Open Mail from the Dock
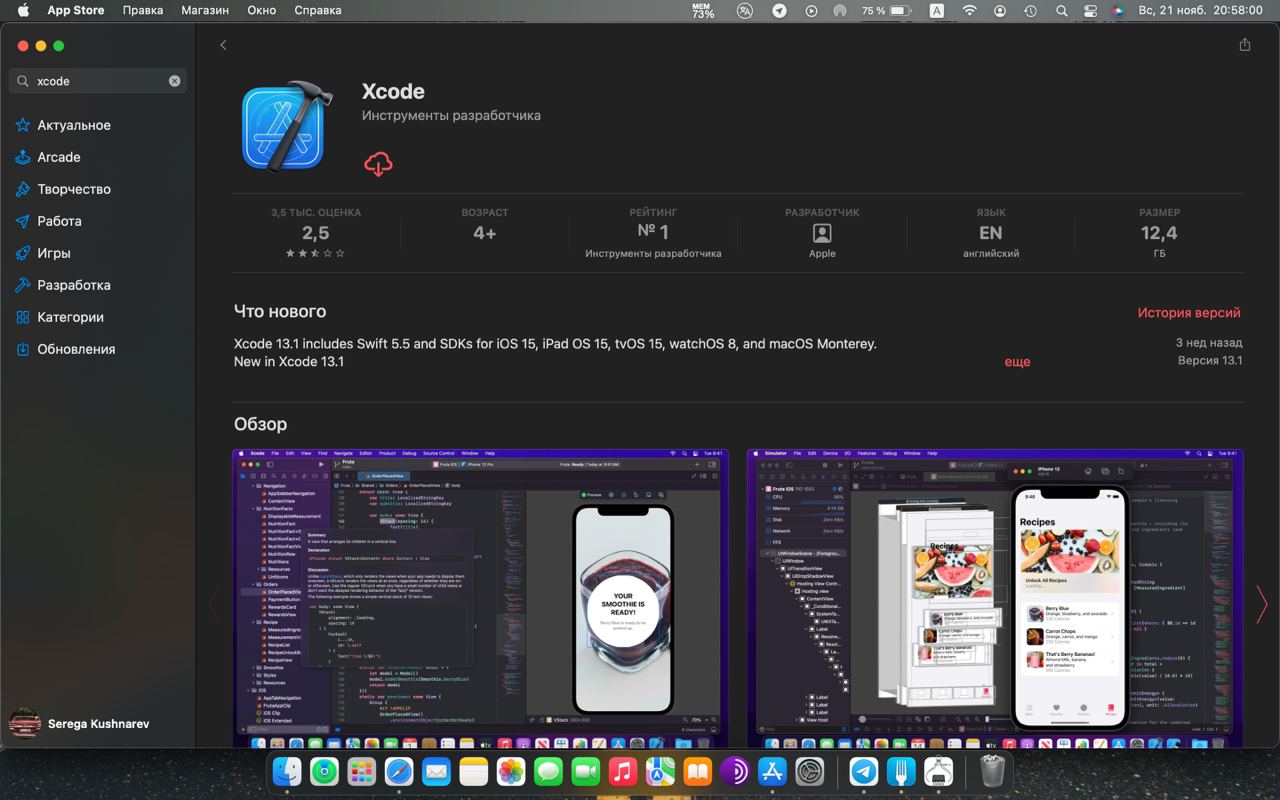1280x800 pixels. pos(436,771)
